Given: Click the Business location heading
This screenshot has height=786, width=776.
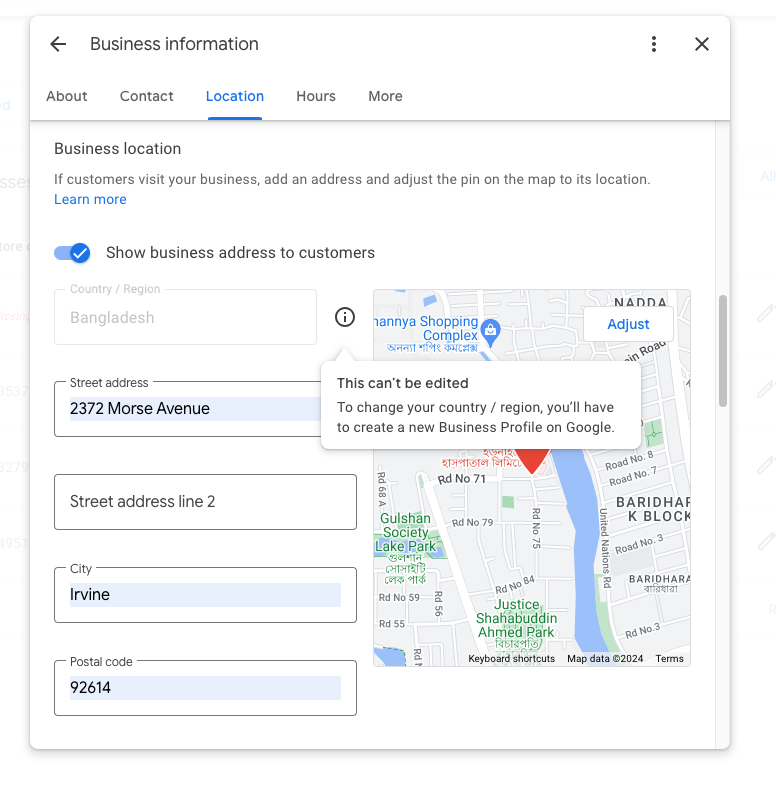Looking at the screenshot, I should [x=117, y=149].
